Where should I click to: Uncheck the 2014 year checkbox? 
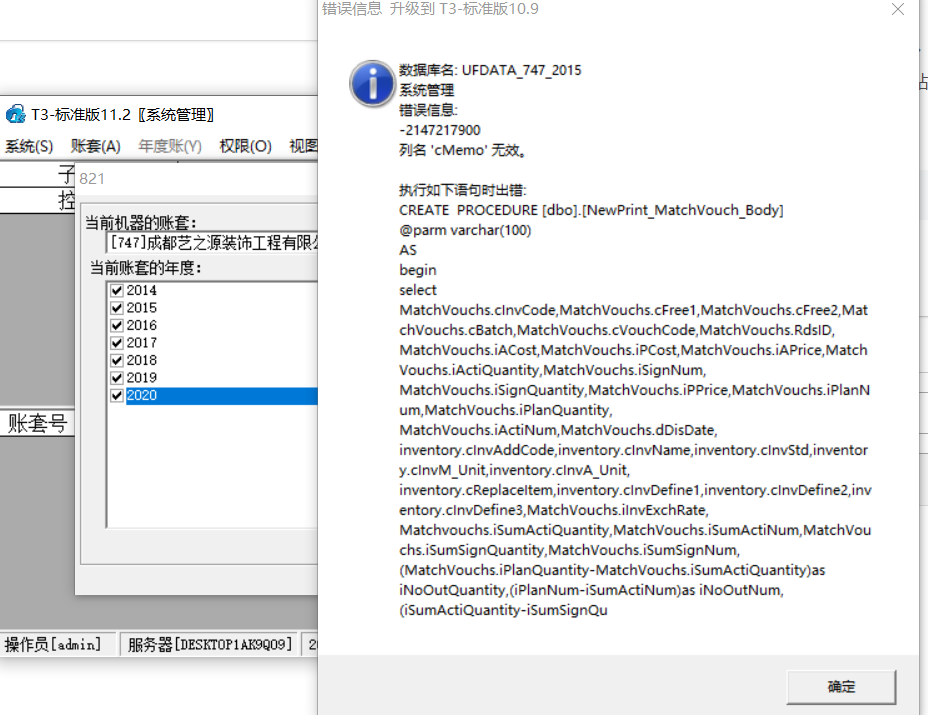(117, 291)
